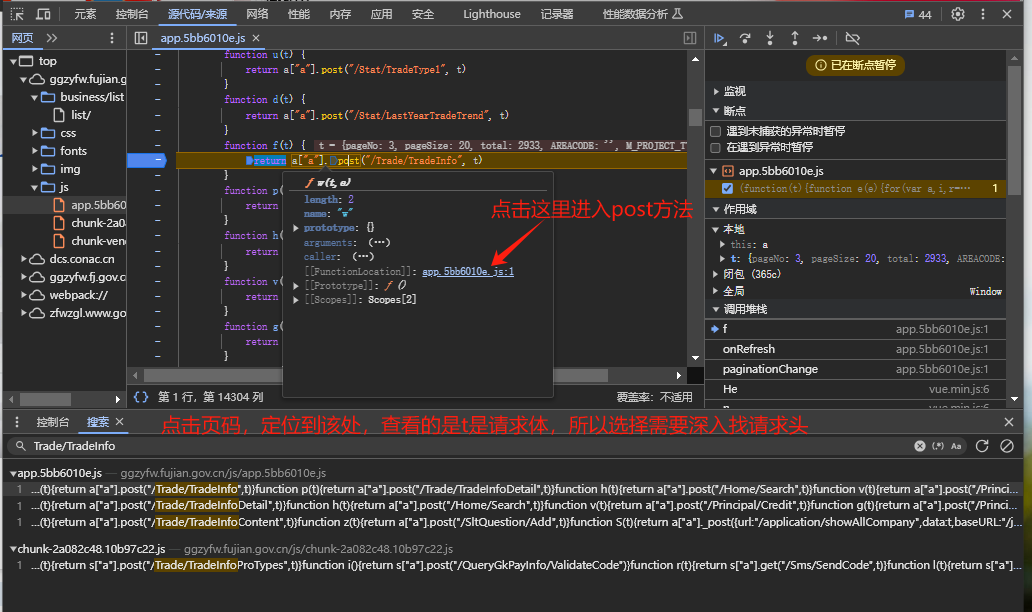This screenshot has width=1032, height=612.
Task: Expand prototype in function tooltip
Action: pos(296,228)
